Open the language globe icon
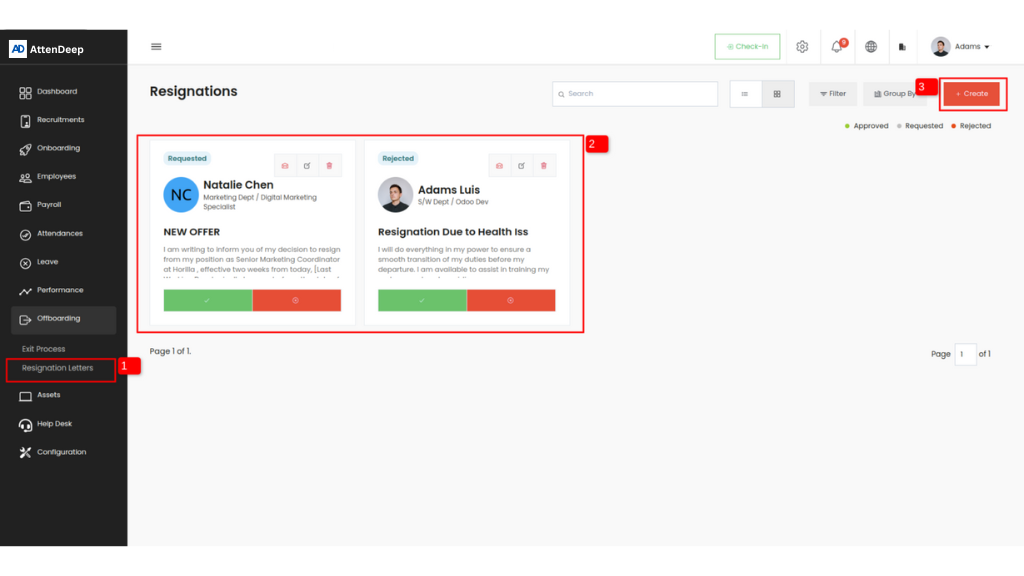 point(871,47)
